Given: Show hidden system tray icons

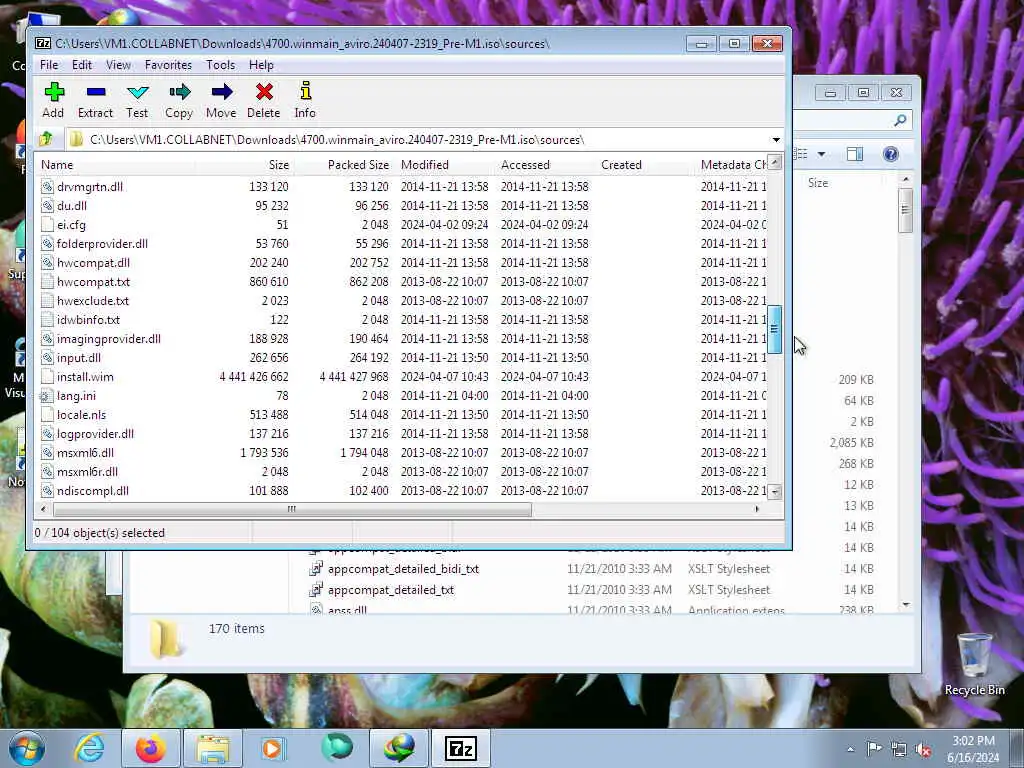Looking at the screenshot, I should pyautogui.click(x=850, y=749).
